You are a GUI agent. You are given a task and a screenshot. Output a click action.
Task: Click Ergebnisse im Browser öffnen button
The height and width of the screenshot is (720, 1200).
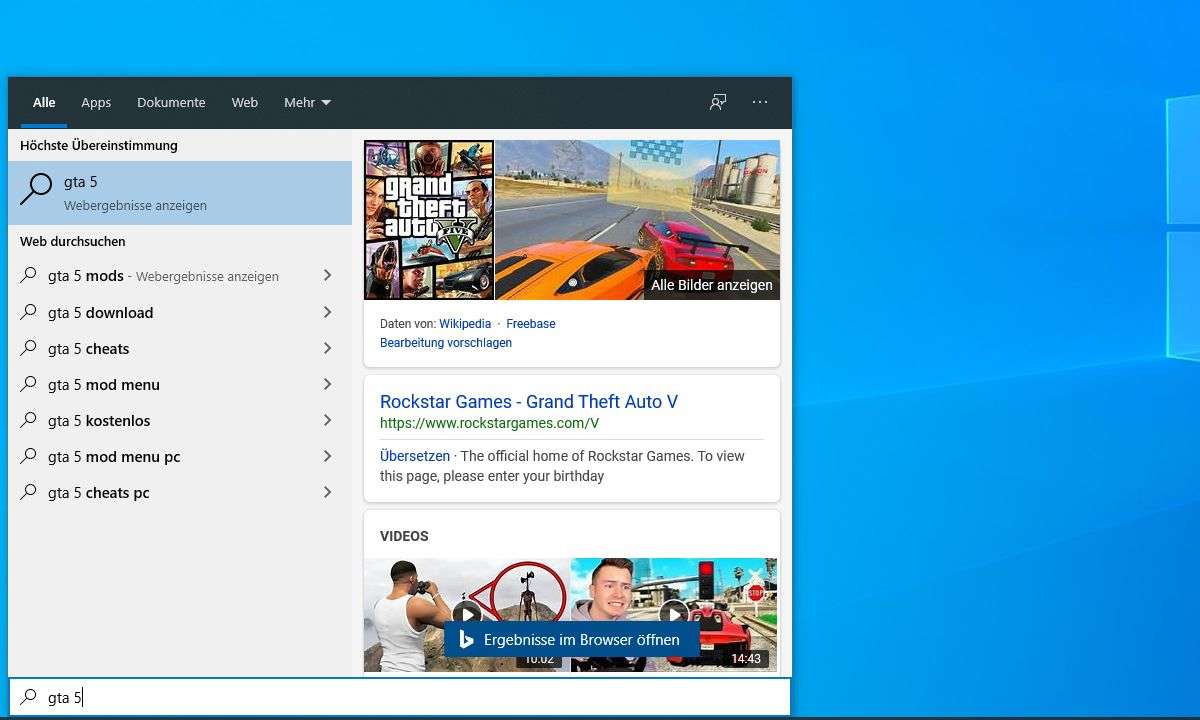(571, 640)
